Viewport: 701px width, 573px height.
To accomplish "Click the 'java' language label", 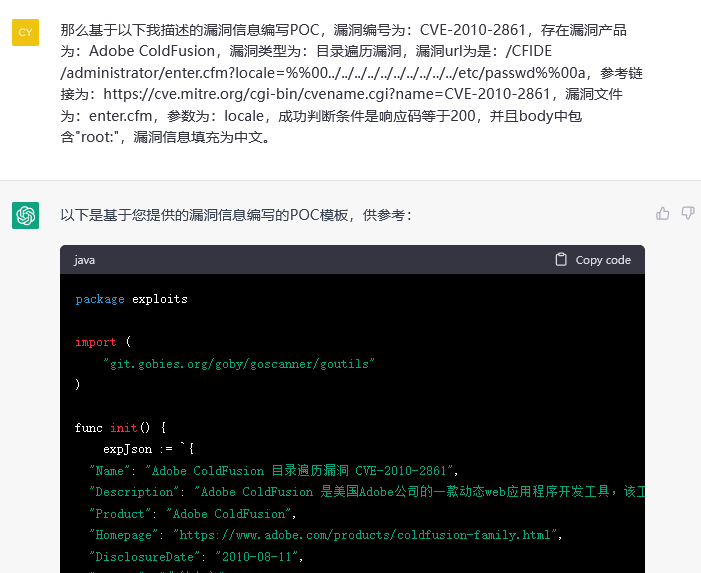I will tap(84, 260).
